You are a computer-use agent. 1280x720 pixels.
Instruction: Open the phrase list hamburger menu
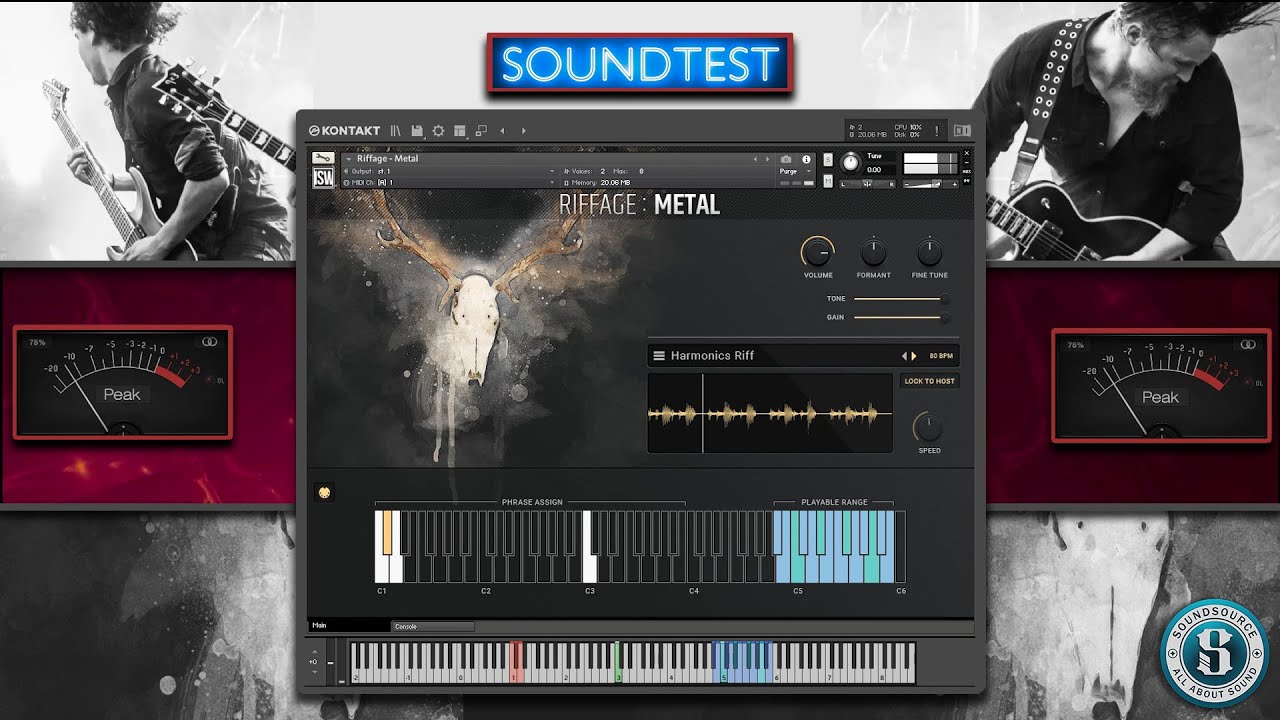(x=659, y=355)
